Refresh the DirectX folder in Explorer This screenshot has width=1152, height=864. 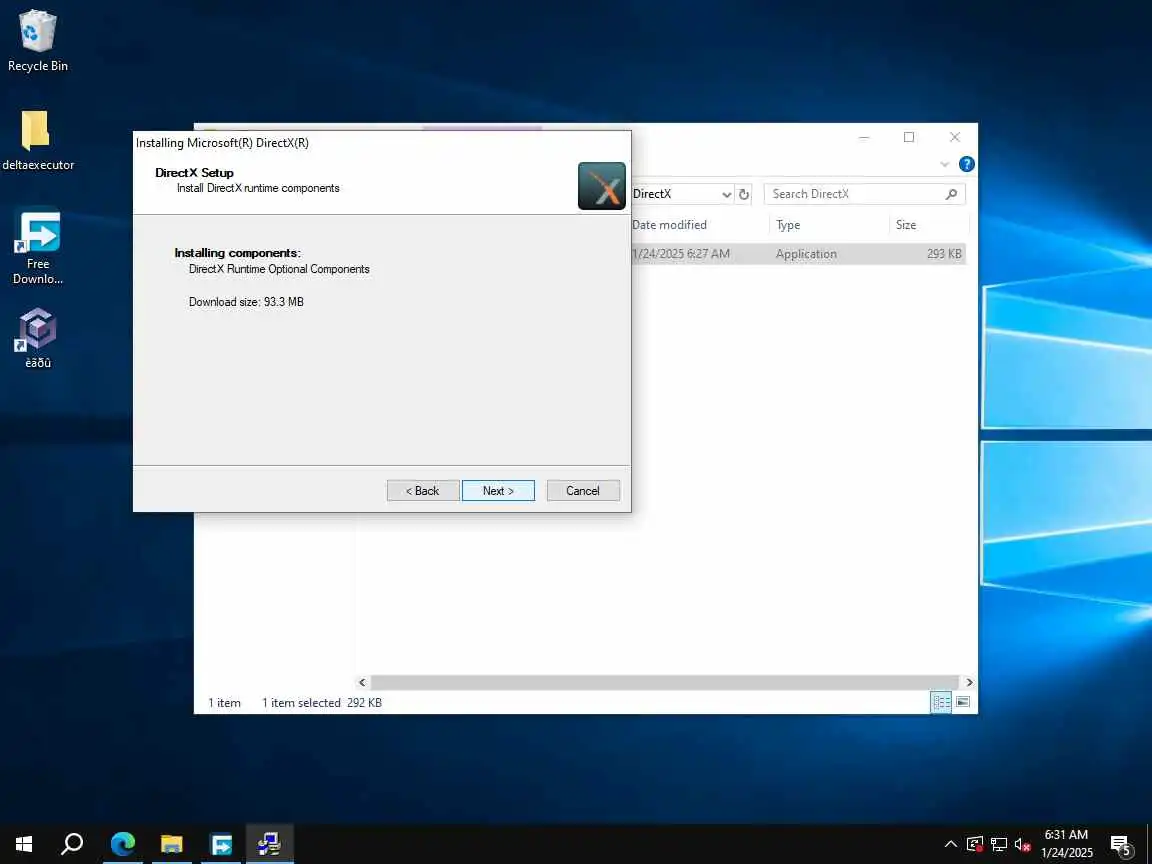pos(744,194)
